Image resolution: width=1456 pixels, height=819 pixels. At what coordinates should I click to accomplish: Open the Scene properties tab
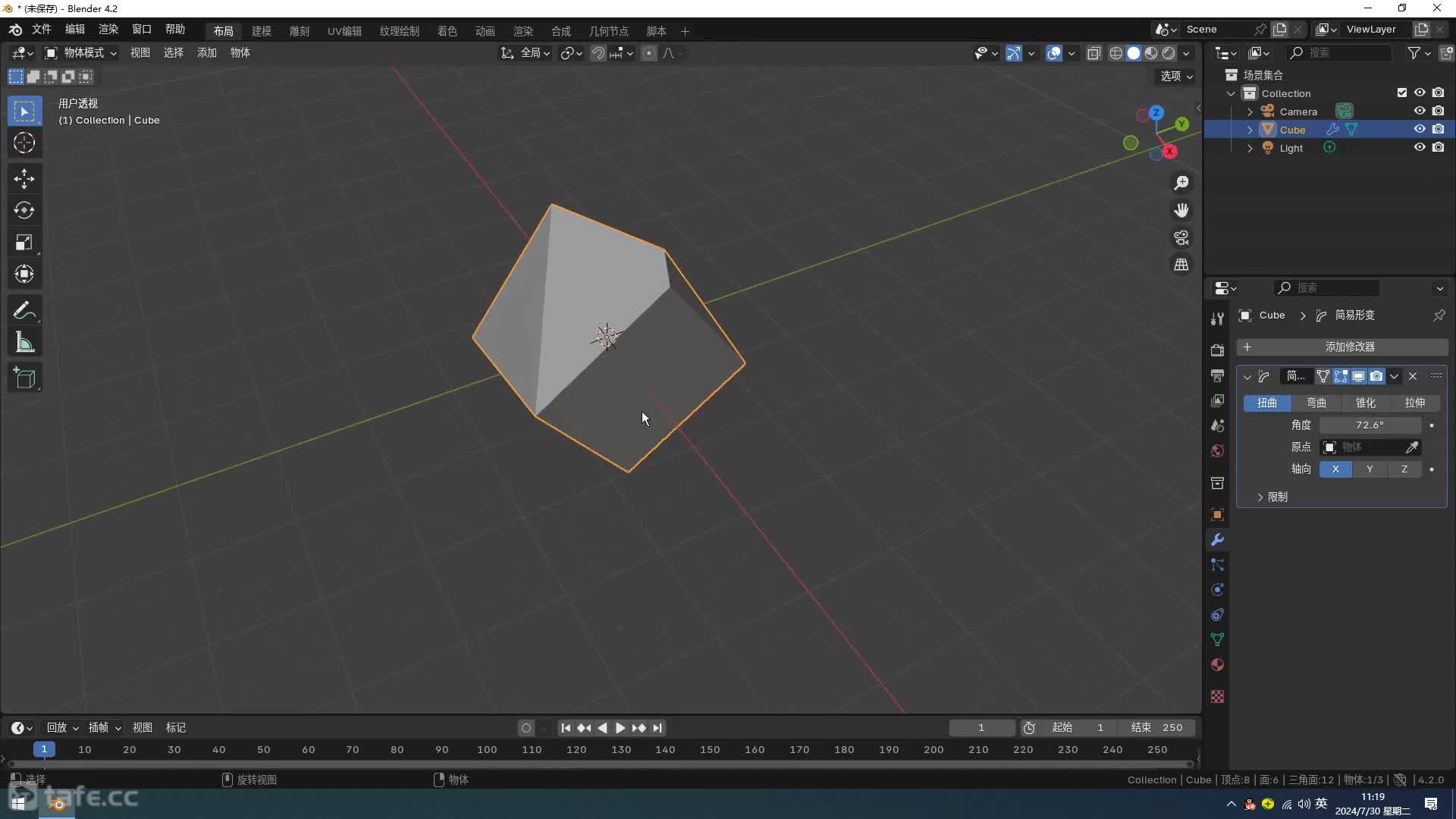[1217, 425]
